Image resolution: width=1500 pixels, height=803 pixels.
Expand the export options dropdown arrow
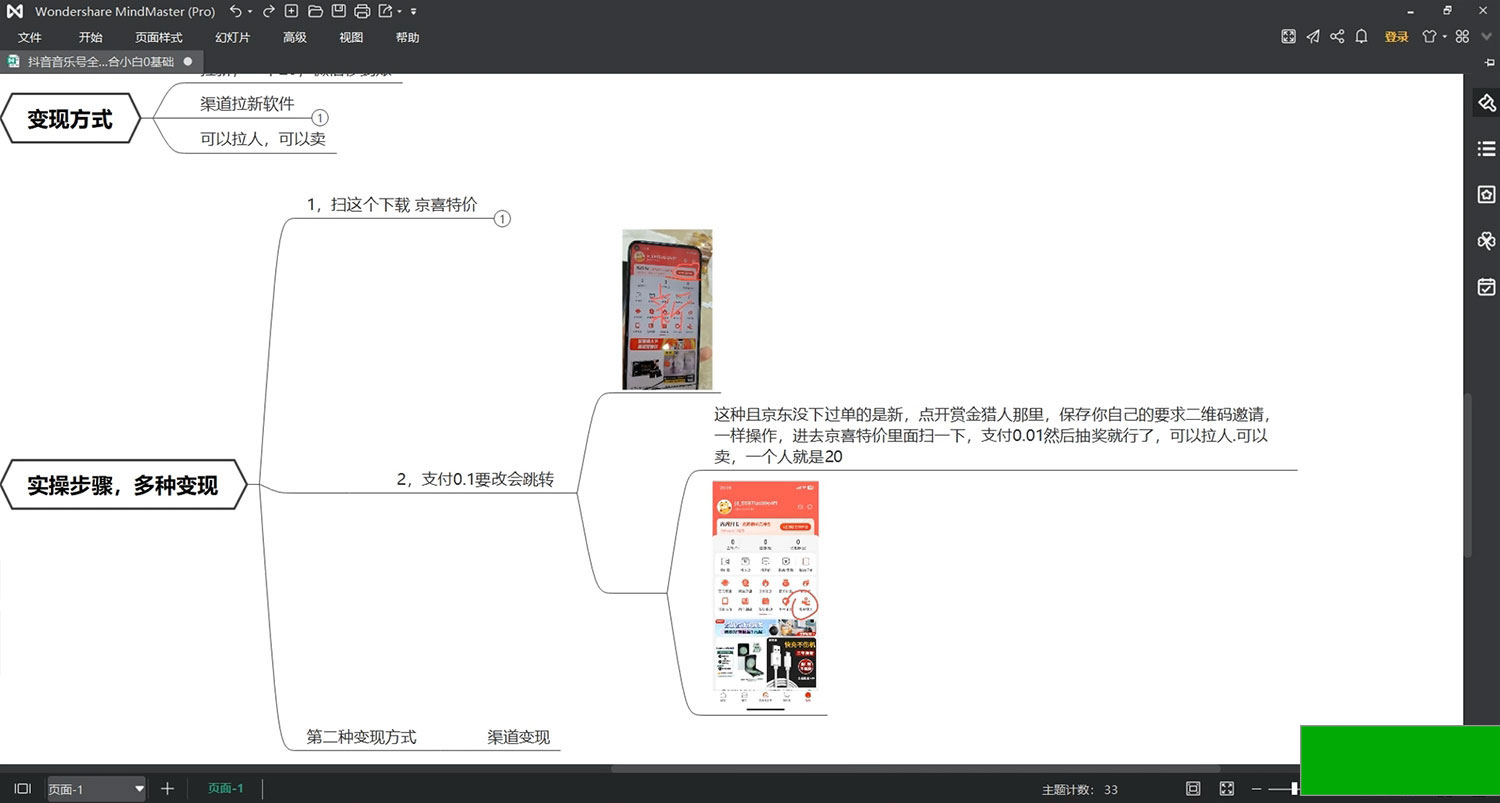click(399, 12)
